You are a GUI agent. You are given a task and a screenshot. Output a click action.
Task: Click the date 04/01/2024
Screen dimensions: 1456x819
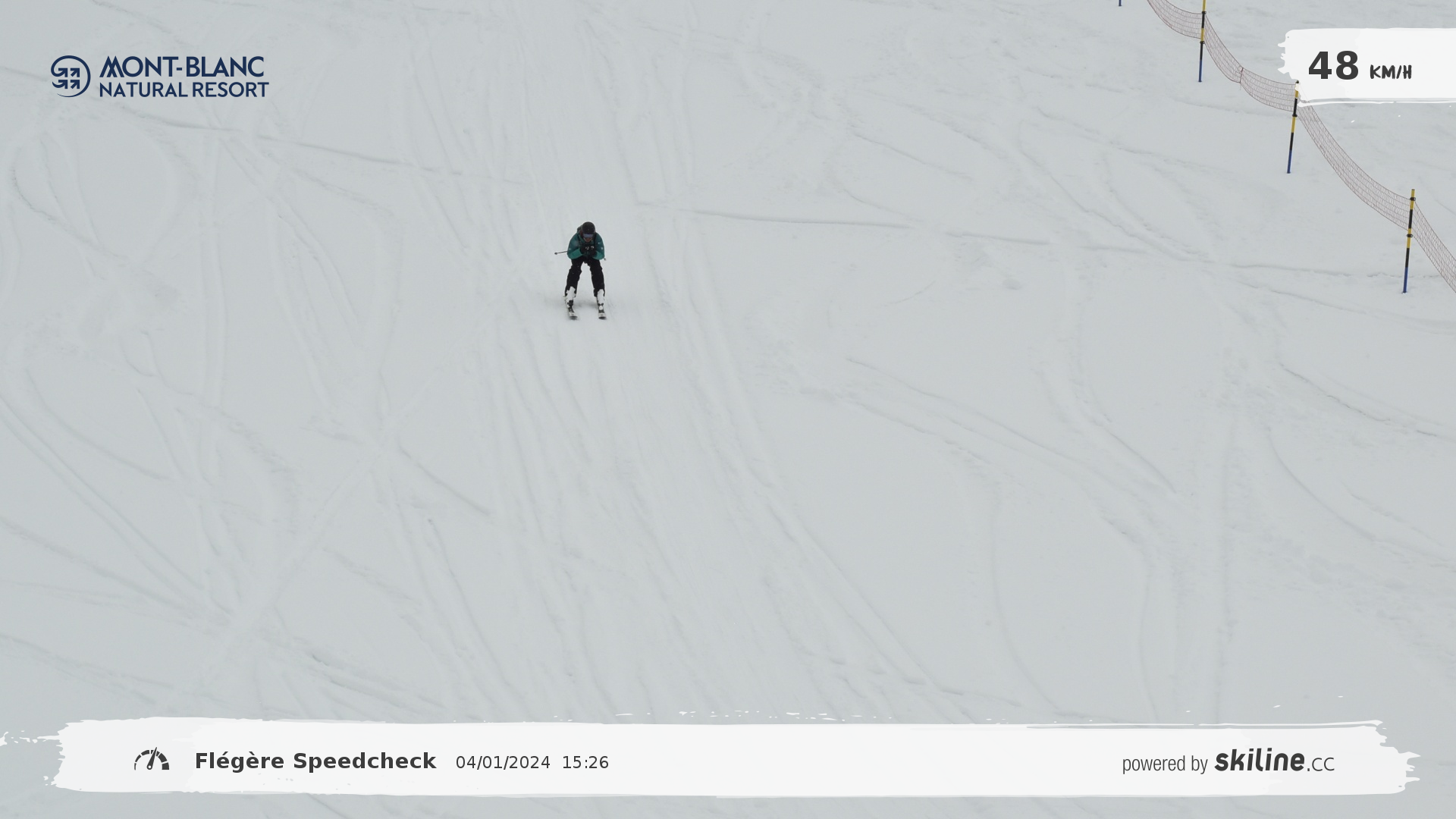tap(503, 763)
